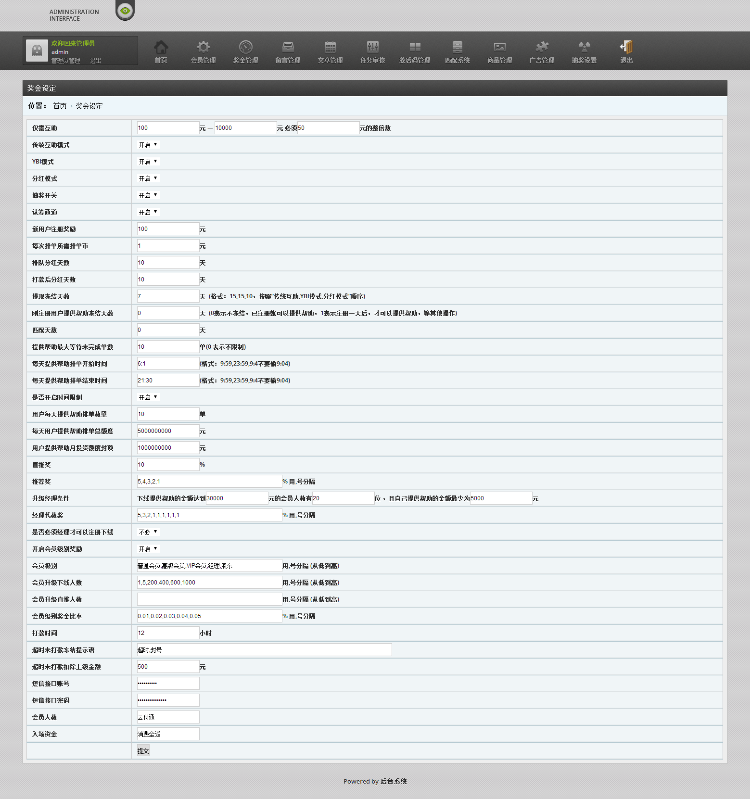Image resolution: width=750 pixels, height=799 pixels.
Task: Open the 分红模式 dropdown
Action: [x=147, y=178]
